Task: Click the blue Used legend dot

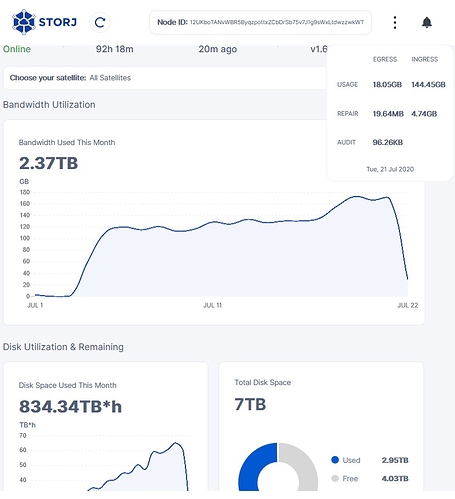Action: tap(335, 460)
